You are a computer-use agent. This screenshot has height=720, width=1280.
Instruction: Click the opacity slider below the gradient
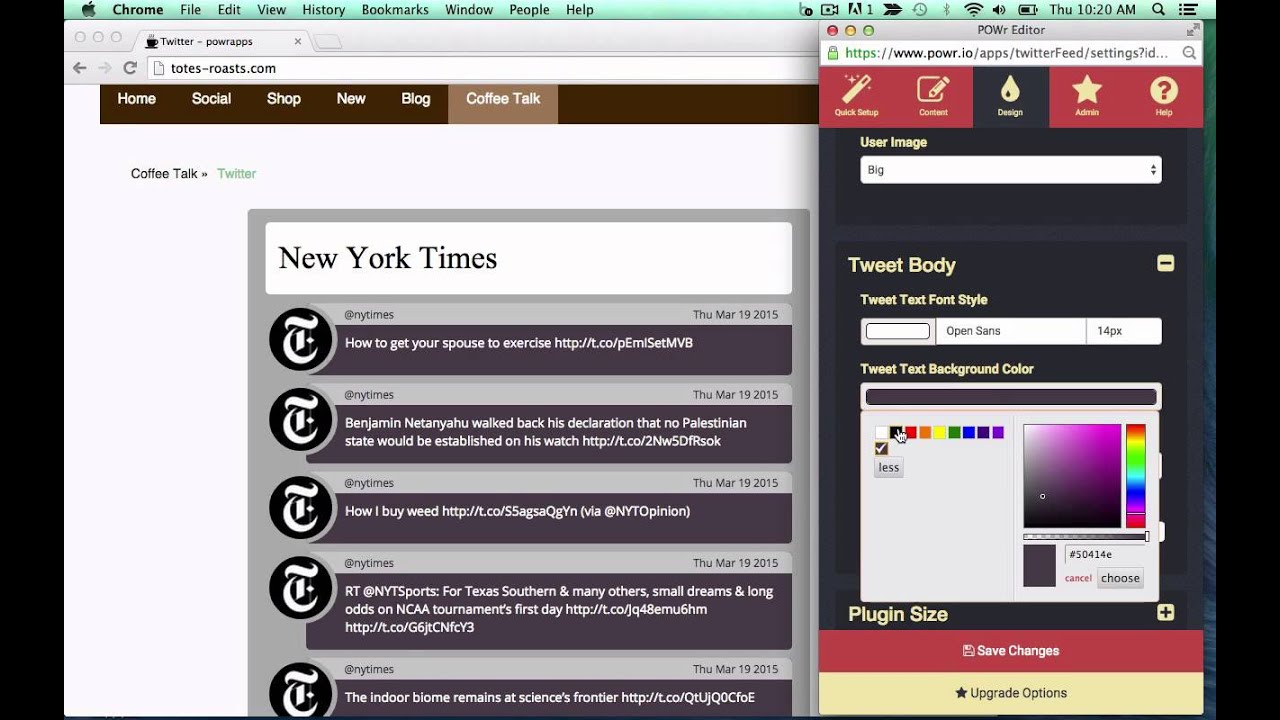[1086, 537]
